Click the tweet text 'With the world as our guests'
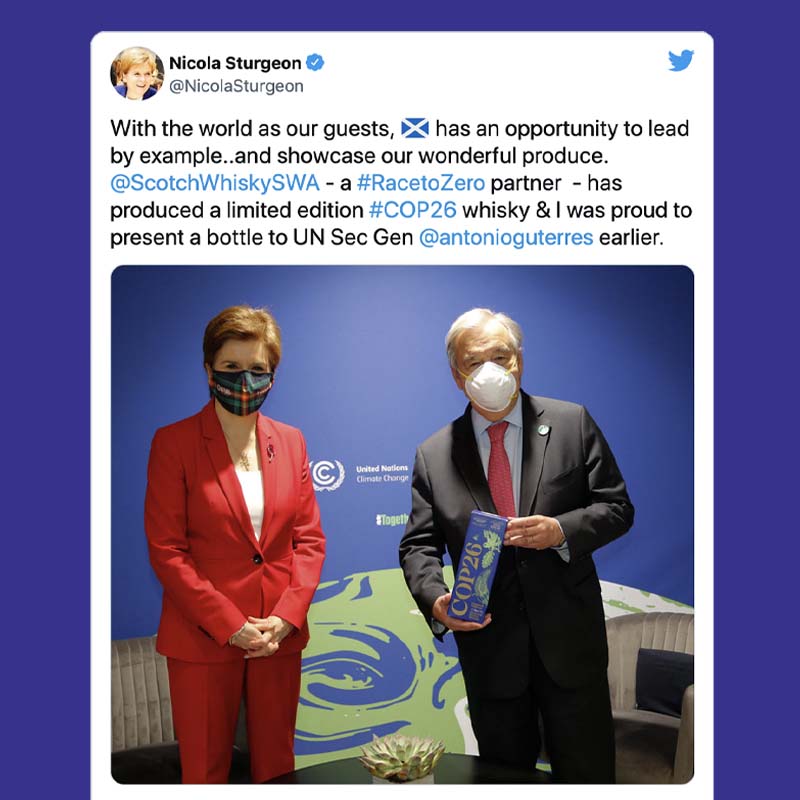The width and height of the screenshot is (800, 800). click(x=249, y=129)
